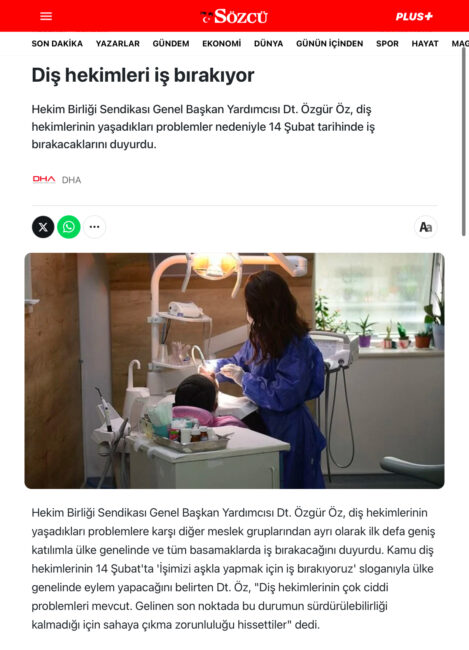
Task: Click the page vertical scrollbar
Action: point(464,142)
